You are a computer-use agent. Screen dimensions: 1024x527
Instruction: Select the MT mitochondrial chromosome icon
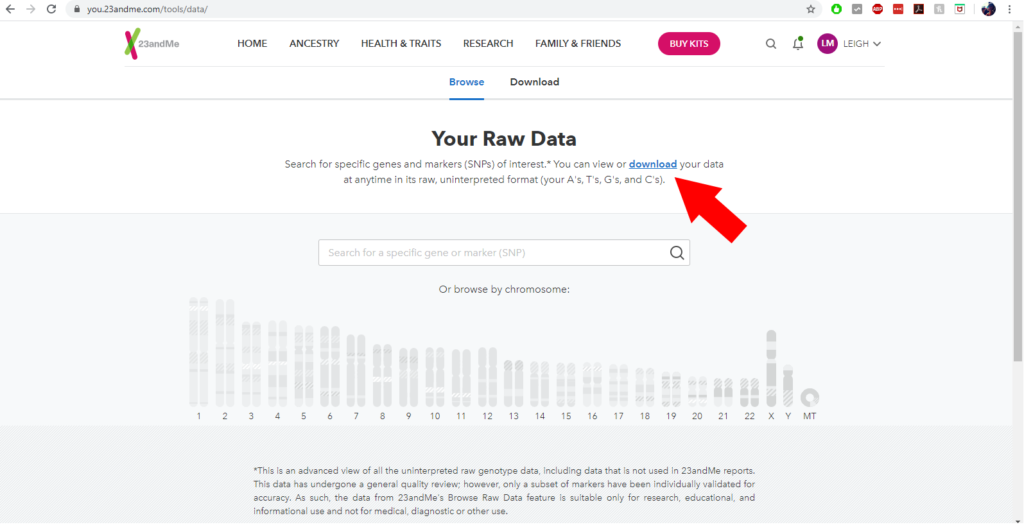coord(810,397)
